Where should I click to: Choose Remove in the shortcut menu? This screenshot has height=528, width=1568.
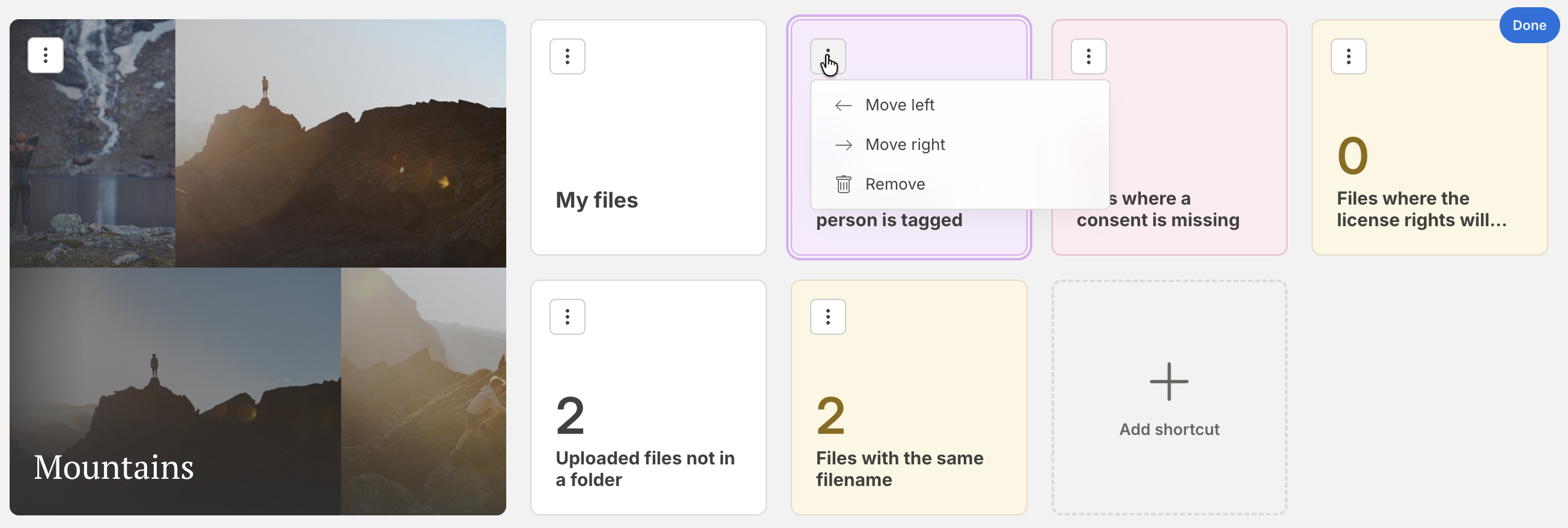coord(895,184)
